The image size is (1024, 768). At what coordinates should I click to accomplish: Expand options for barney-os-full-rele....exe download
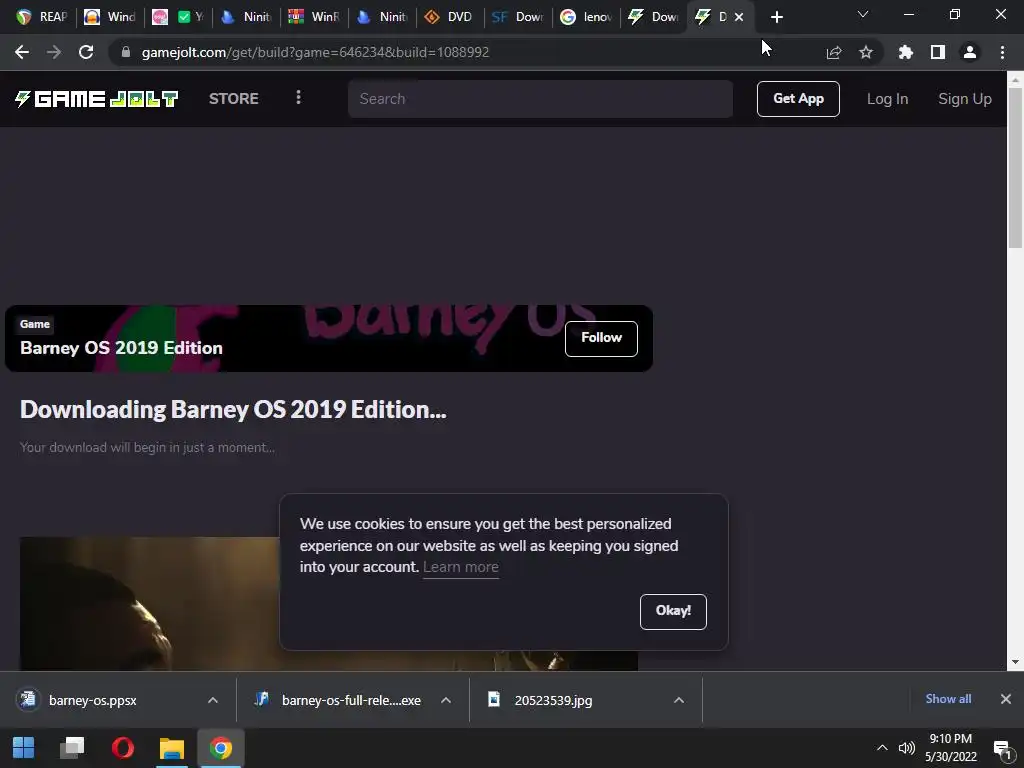446,700
